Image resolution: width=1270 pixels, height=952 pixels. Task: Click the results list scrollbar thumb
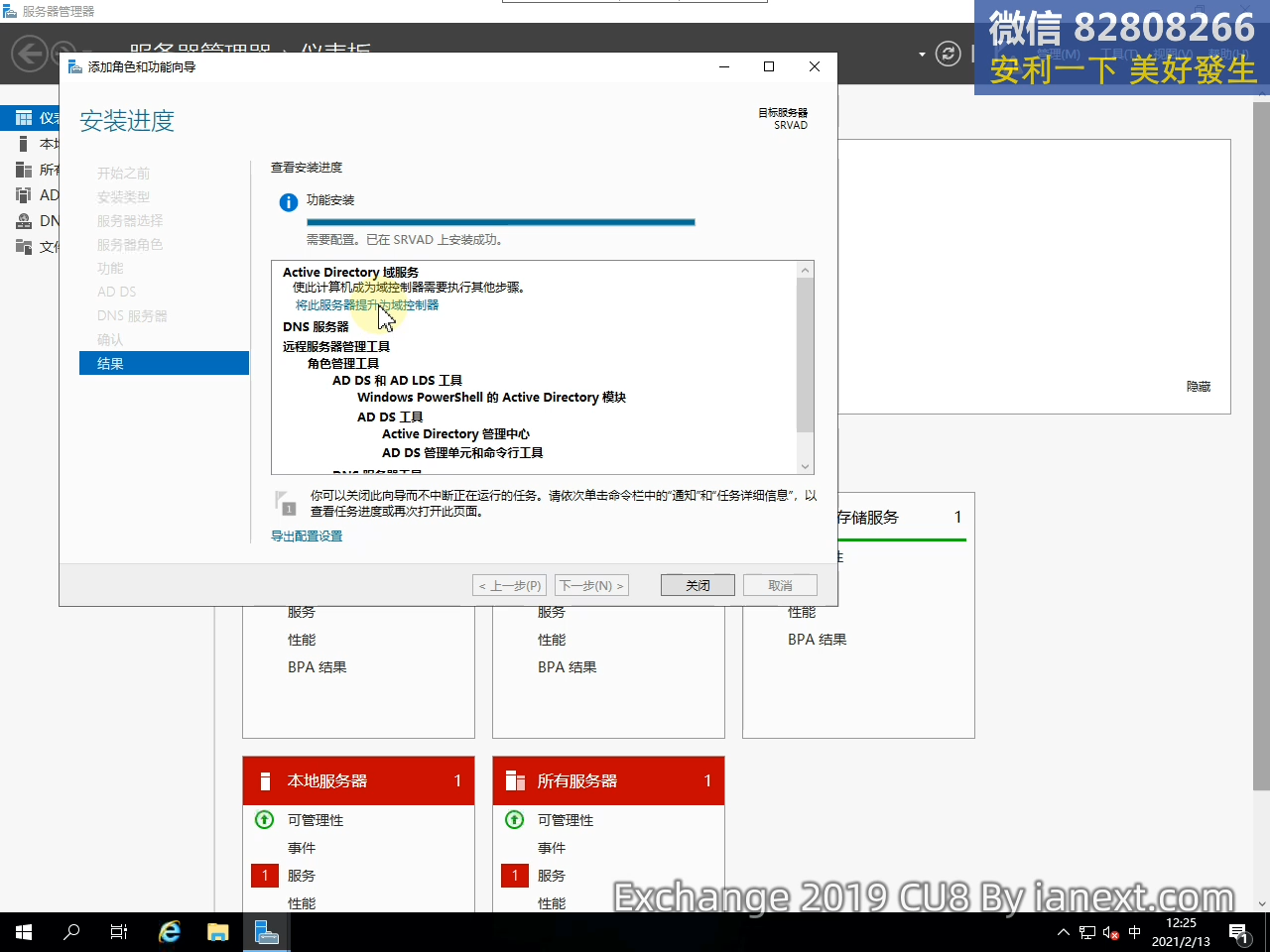point(806,355)
